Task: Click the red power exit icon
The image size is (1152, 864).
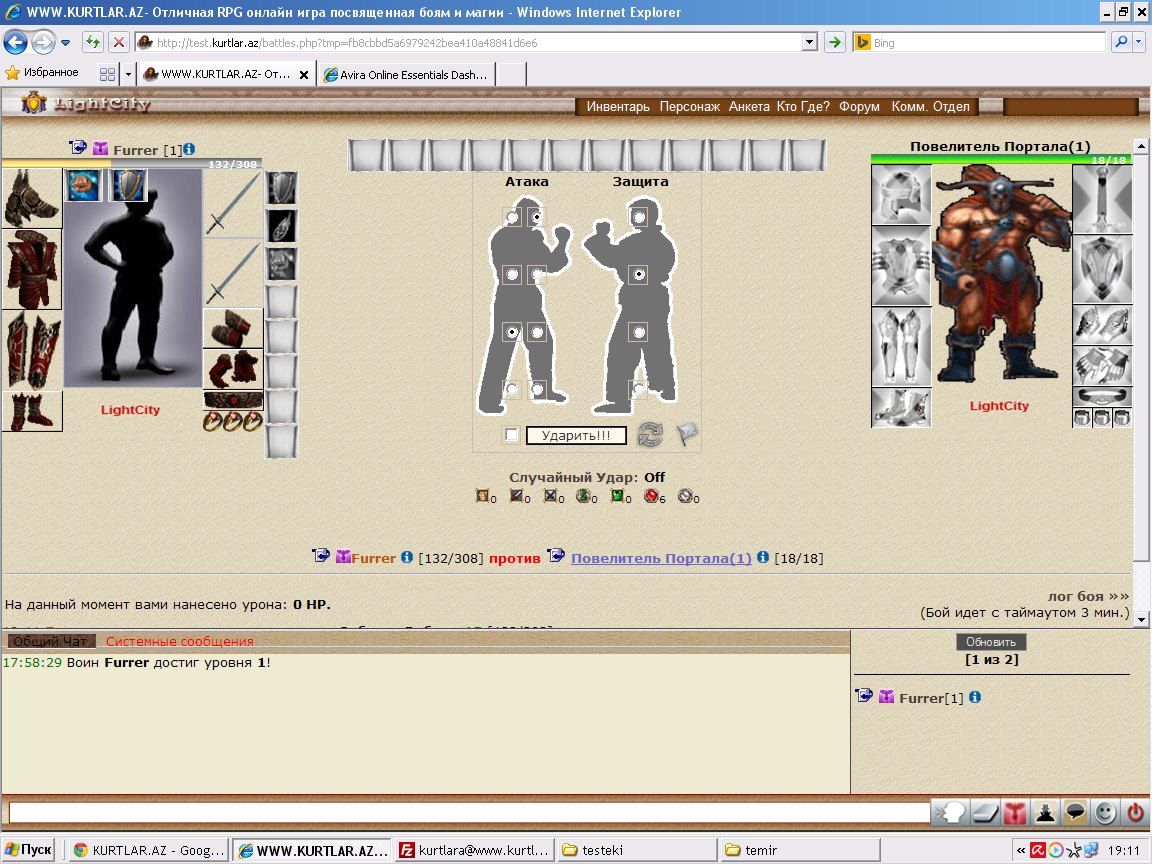Action: (x=1135, y=812)
